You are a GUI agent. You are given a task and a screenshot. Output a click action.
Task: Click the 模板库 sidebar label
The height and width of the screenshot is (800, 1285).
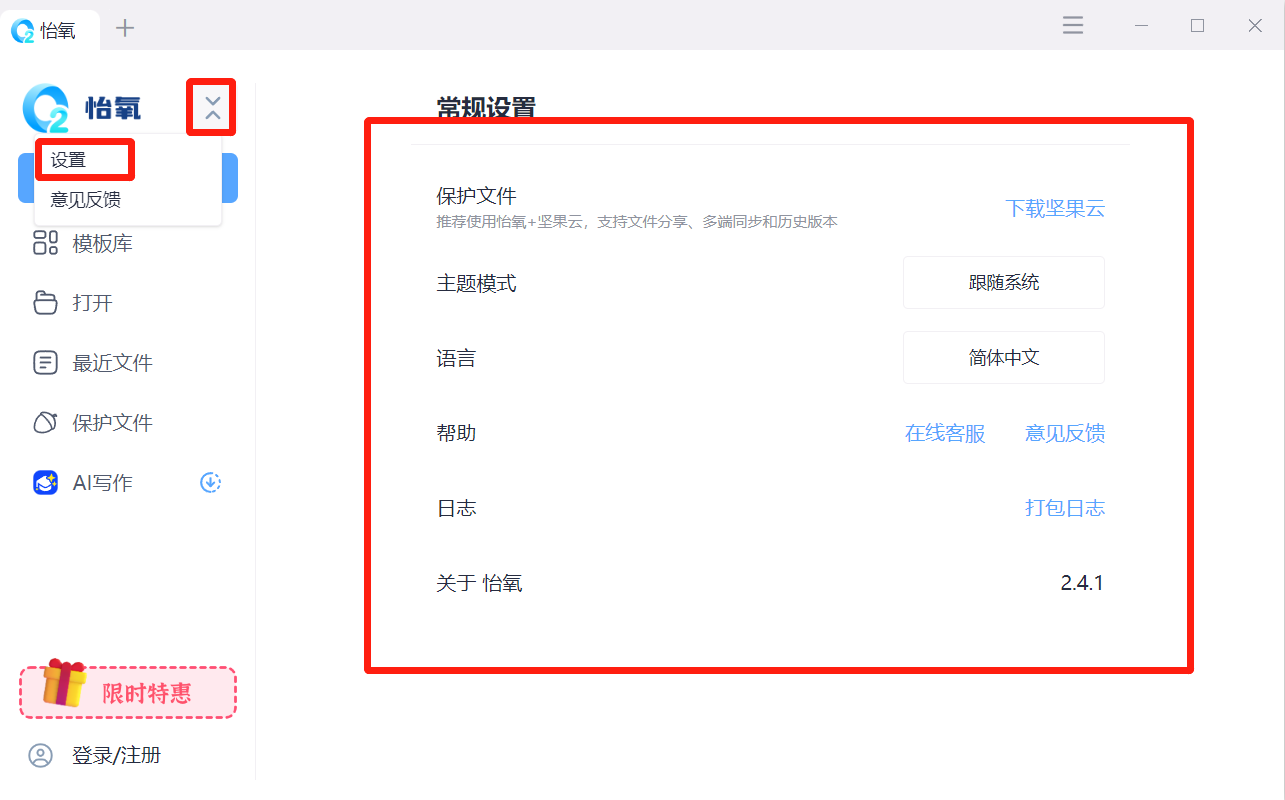103,243
